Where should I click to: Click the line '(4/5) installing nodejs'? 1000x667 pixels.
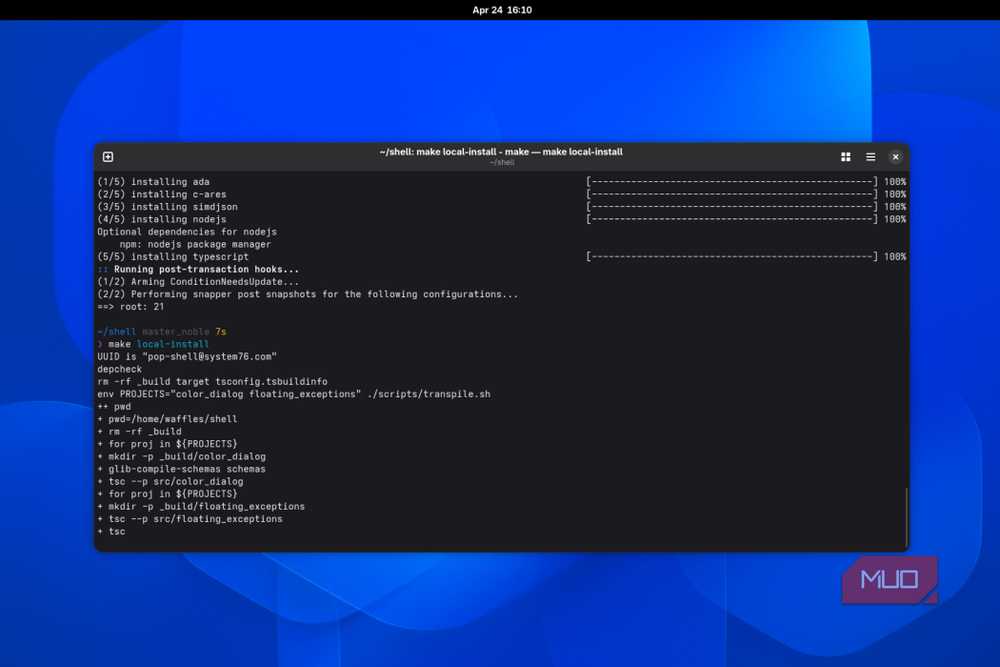(x=161, y=219)
